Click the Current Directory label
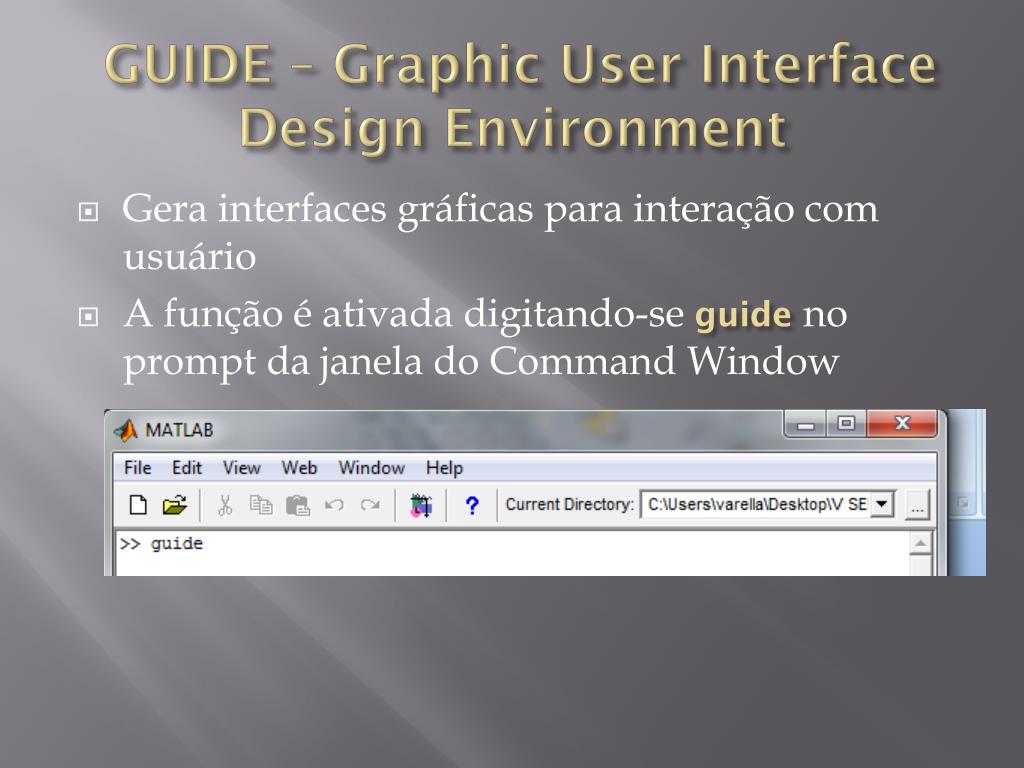This screenshot has width=1024, height=768. pos(569,504)
